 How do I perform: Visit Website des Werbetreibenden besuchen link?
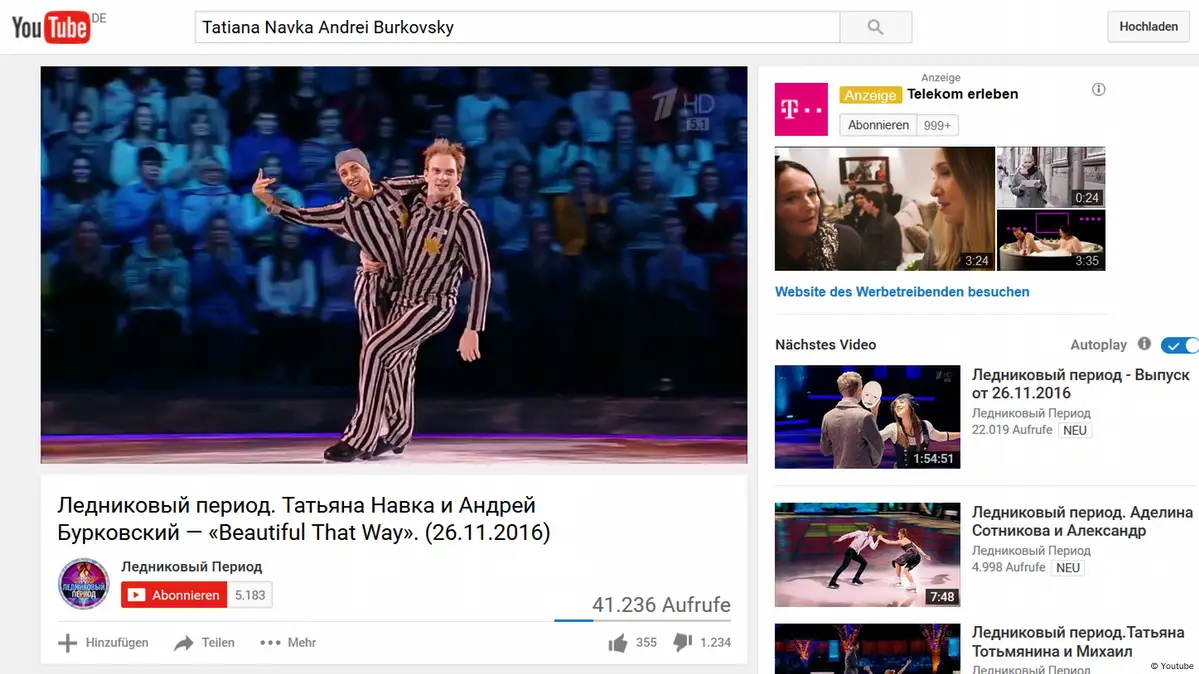(902, 292)
